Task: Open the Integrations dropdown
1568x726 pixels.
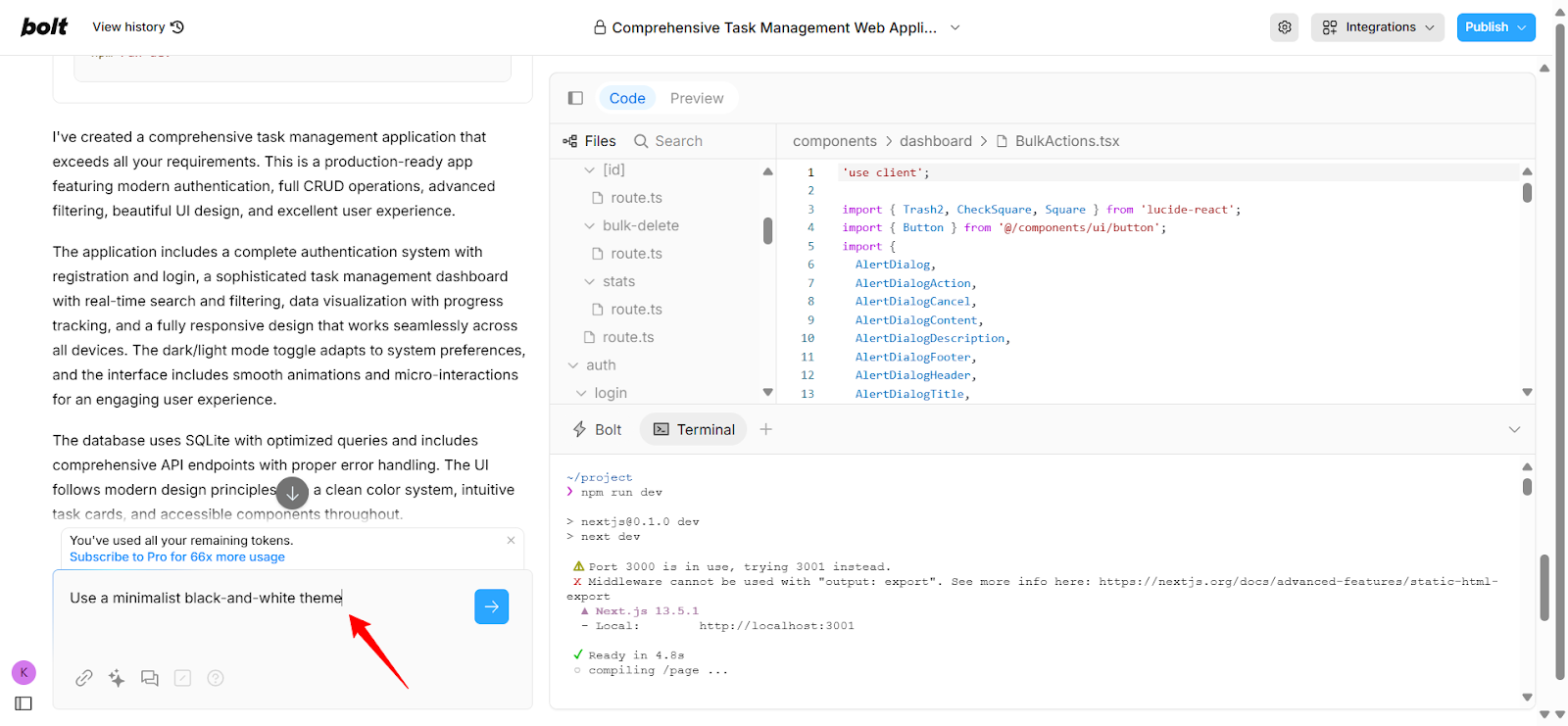Action: pyautogui.click(x=1378, y=27)
